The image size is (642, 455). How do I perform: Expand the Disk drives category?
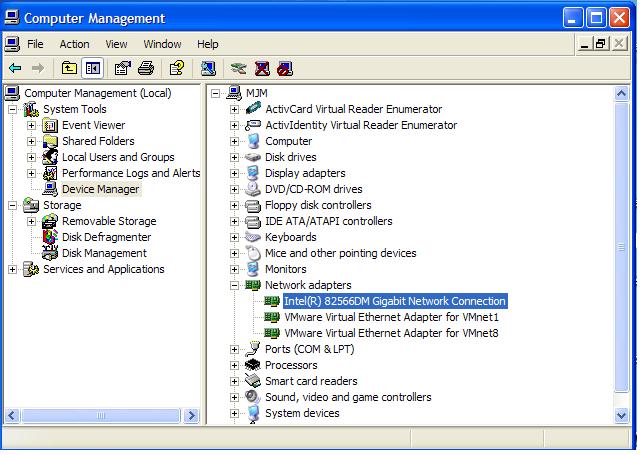234,157
